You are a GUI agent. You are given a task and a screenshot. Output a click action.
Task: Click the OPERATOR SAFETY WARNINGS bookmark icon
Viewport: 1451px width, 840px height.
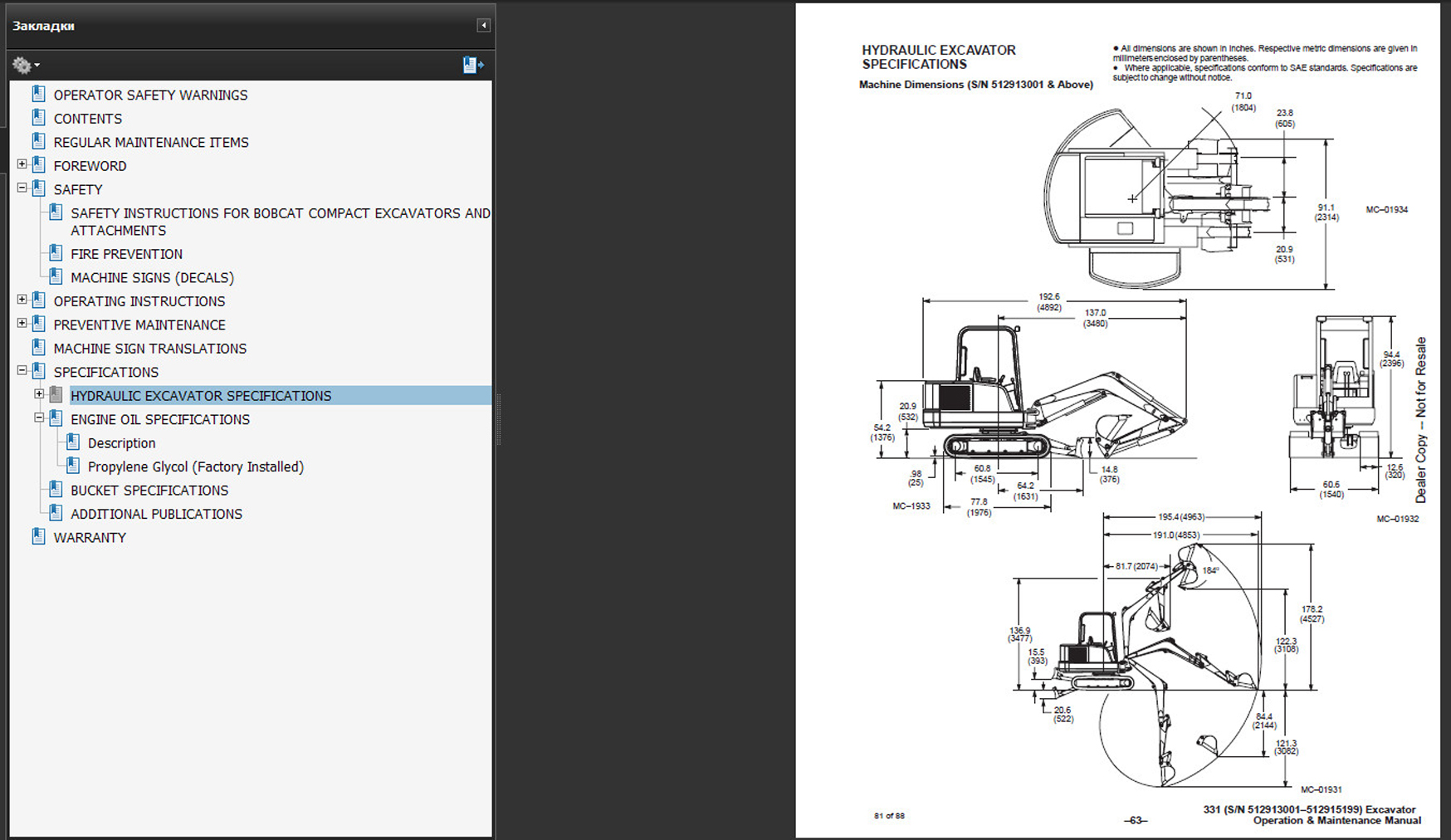[x=38, y=95]
